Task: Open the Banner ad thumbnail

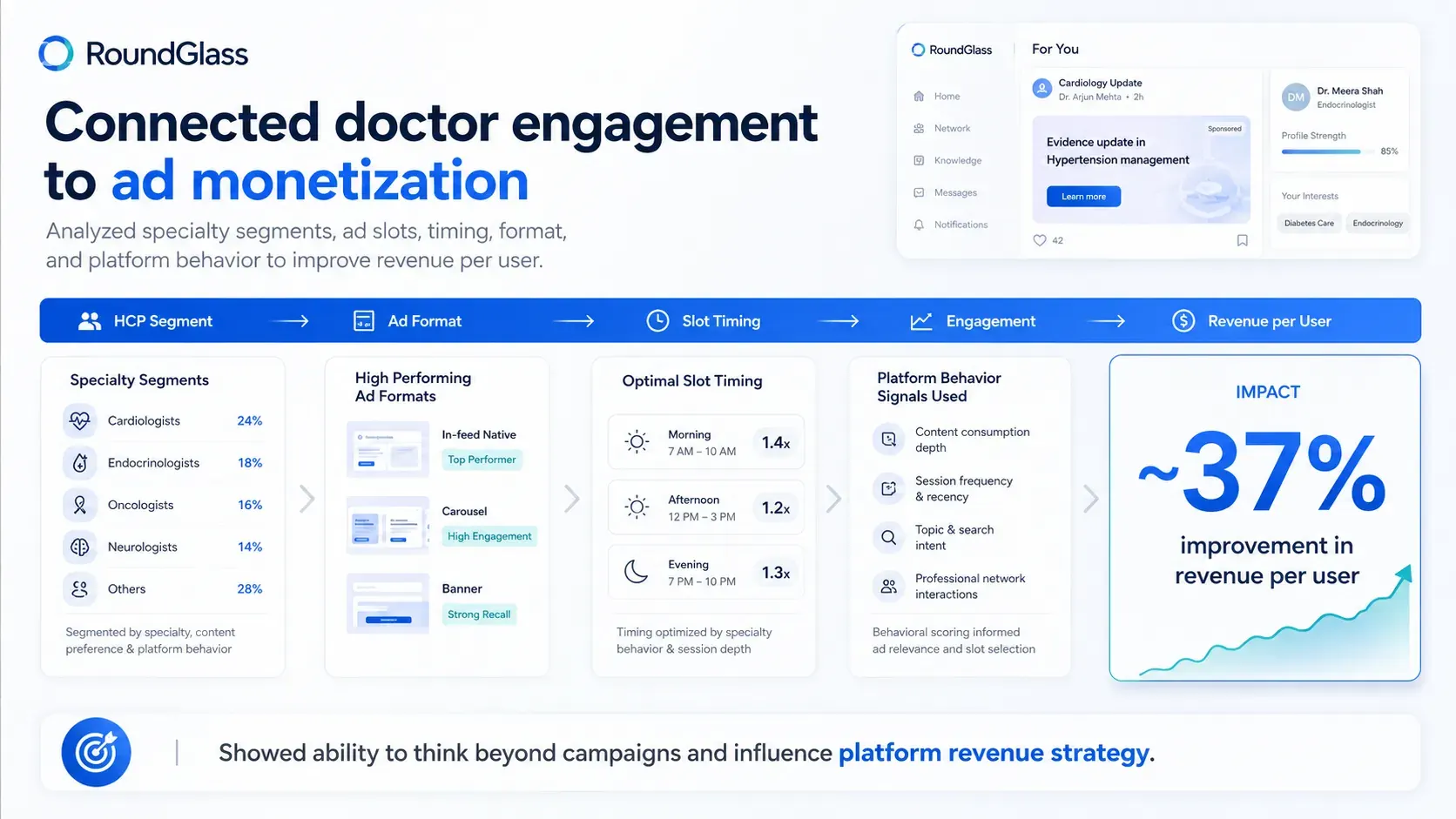Action: click(388, 603)
